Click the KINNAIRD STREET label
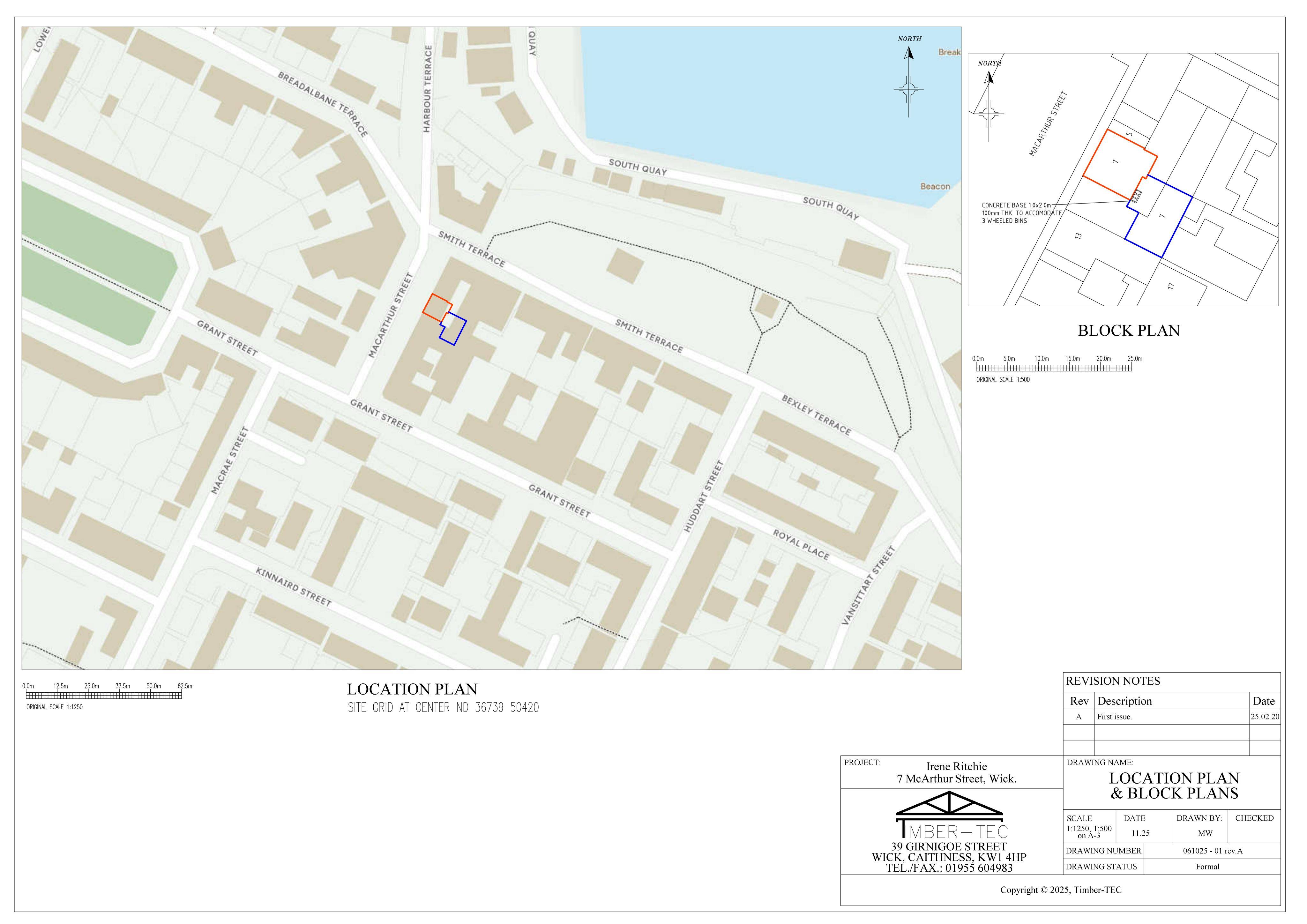The height and width of the screenshot is (924, 1307). pos(293,587)
